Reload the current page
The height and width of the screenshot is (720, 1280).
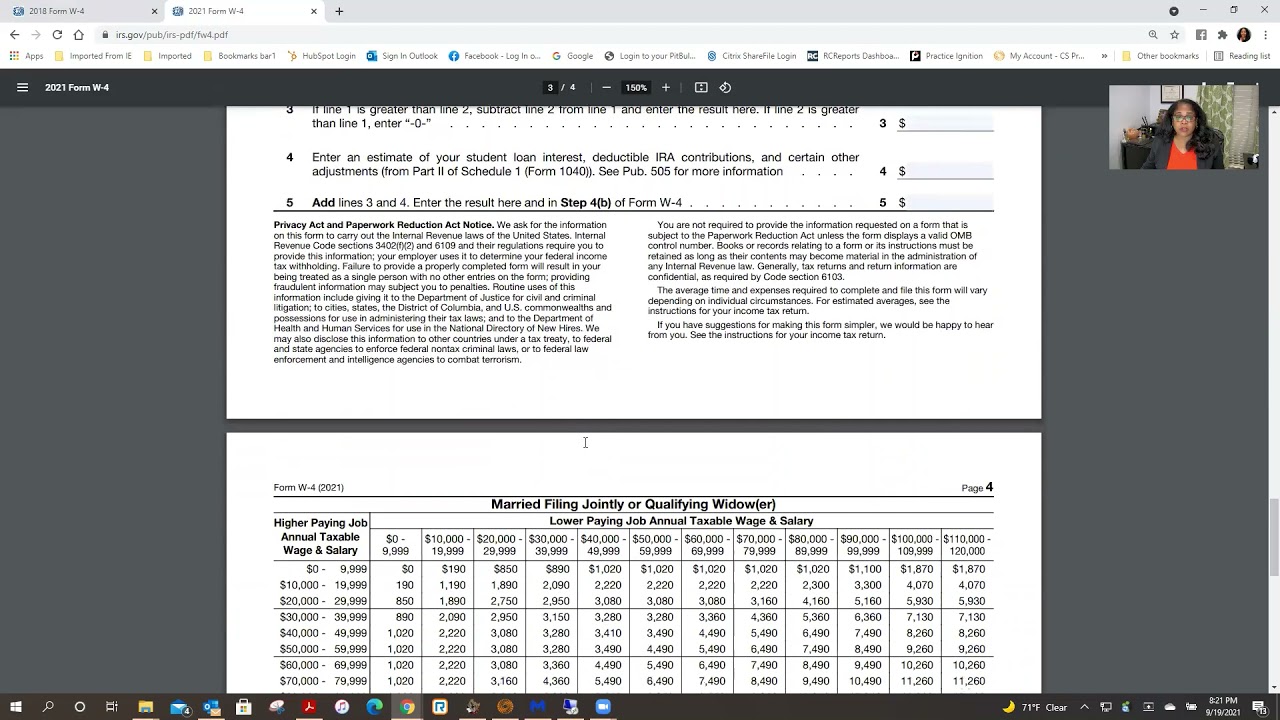point(57,34)
